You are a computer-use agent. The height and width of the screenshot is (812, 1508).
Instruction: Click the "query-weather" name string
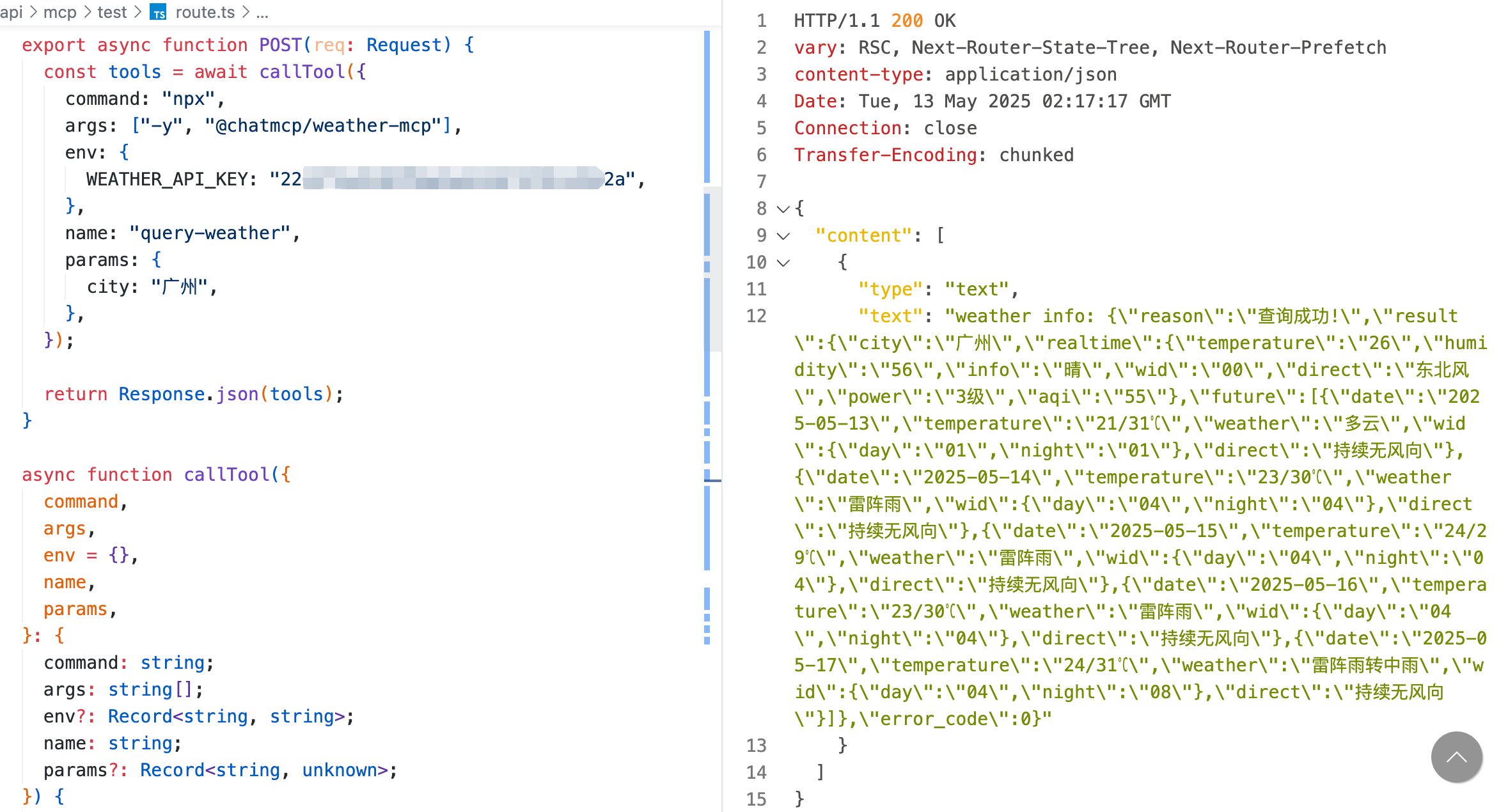[x=210, y=233]
